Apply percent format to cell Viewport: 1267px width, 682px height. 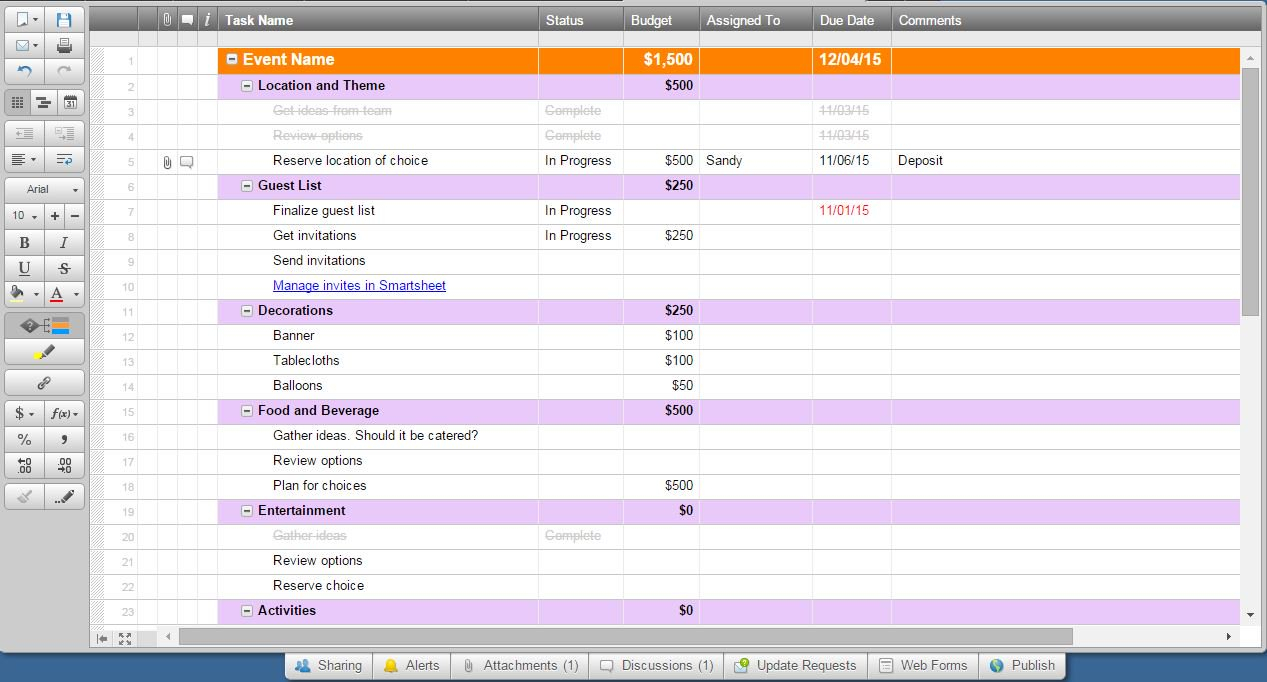coord(24,439)
